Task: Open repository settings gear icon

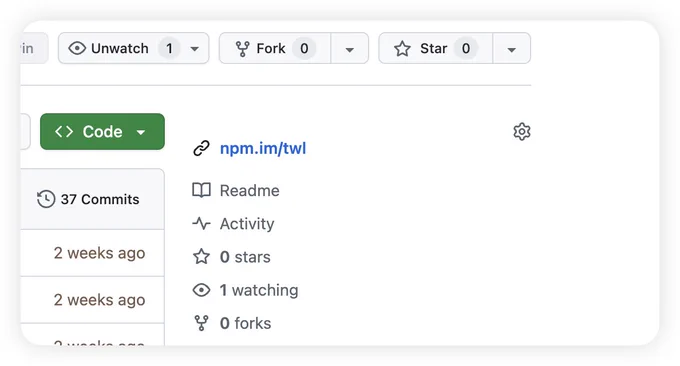Action: pos(522,131)
